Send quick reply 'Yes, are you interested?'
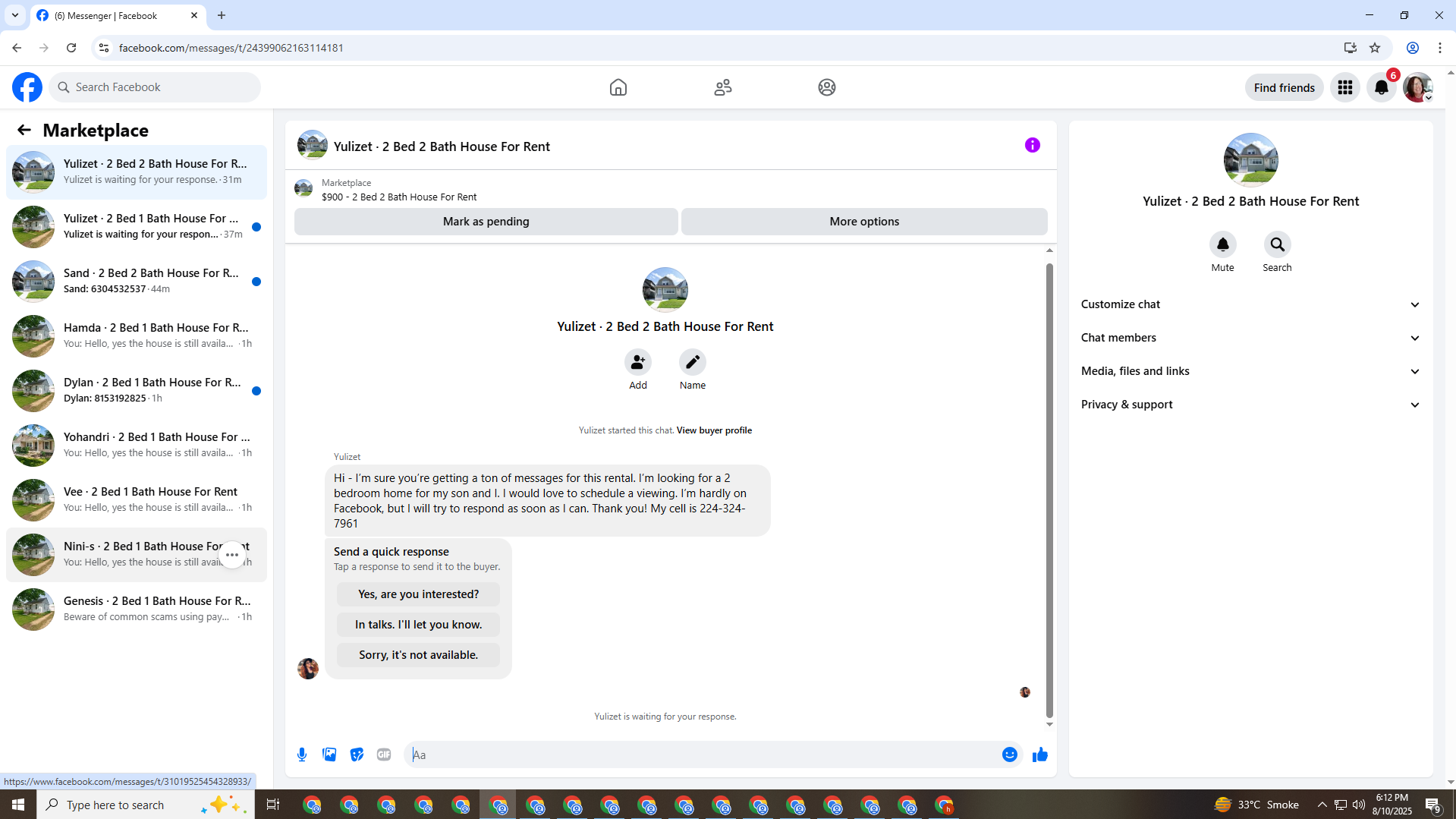 (419, 594)
